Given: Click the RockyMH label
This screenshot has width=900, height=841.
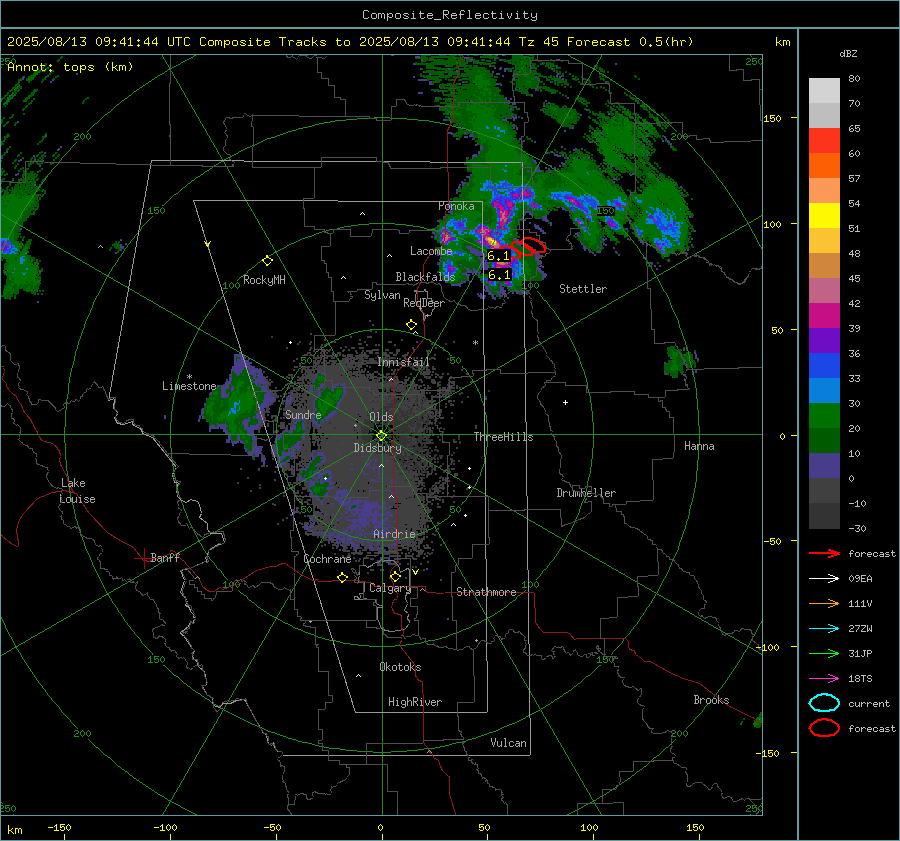Looking at the screenshot, I should (264, 280).
